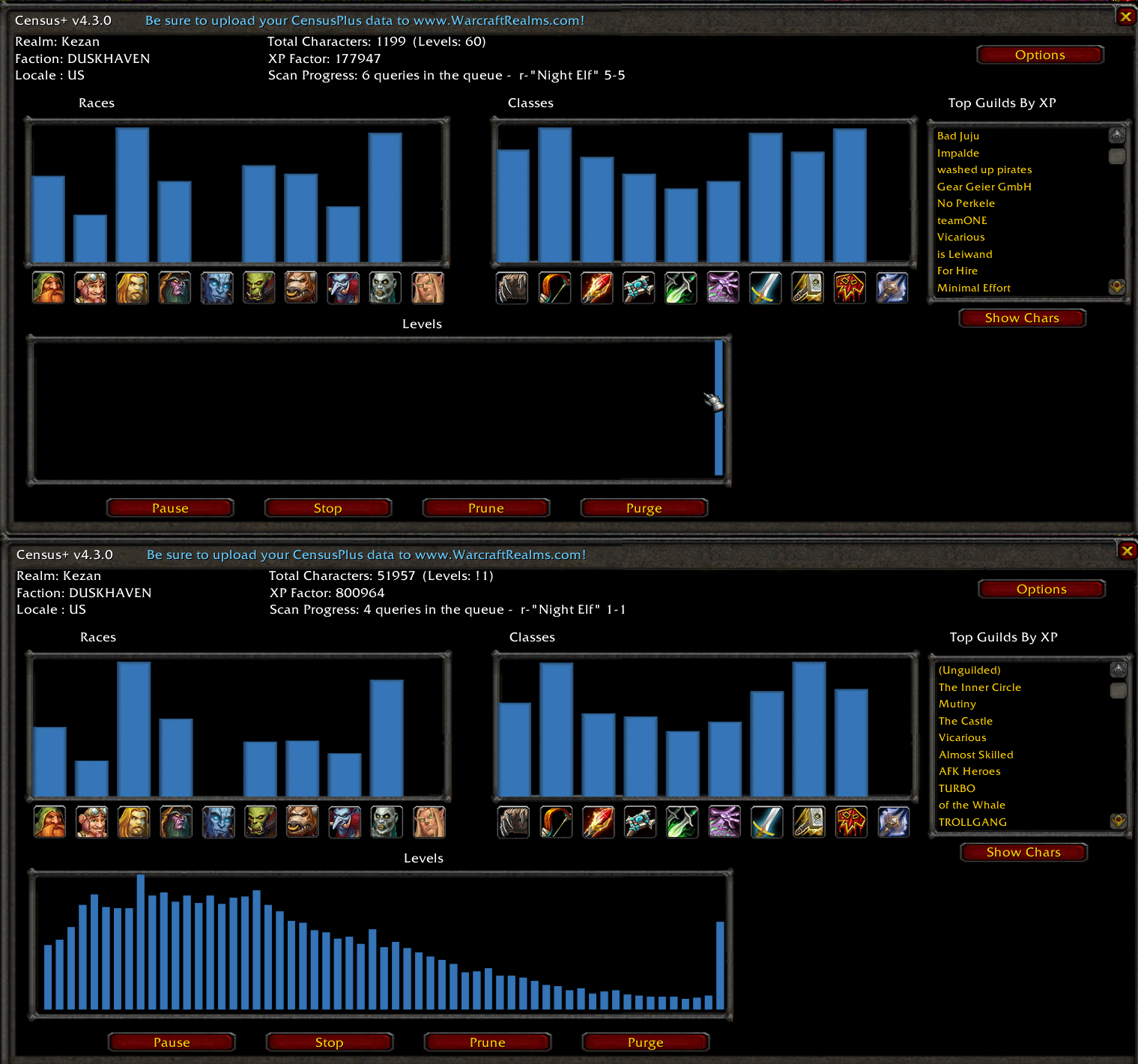Click the Druid claw class icon in the 1199-character window

(512, 288)
